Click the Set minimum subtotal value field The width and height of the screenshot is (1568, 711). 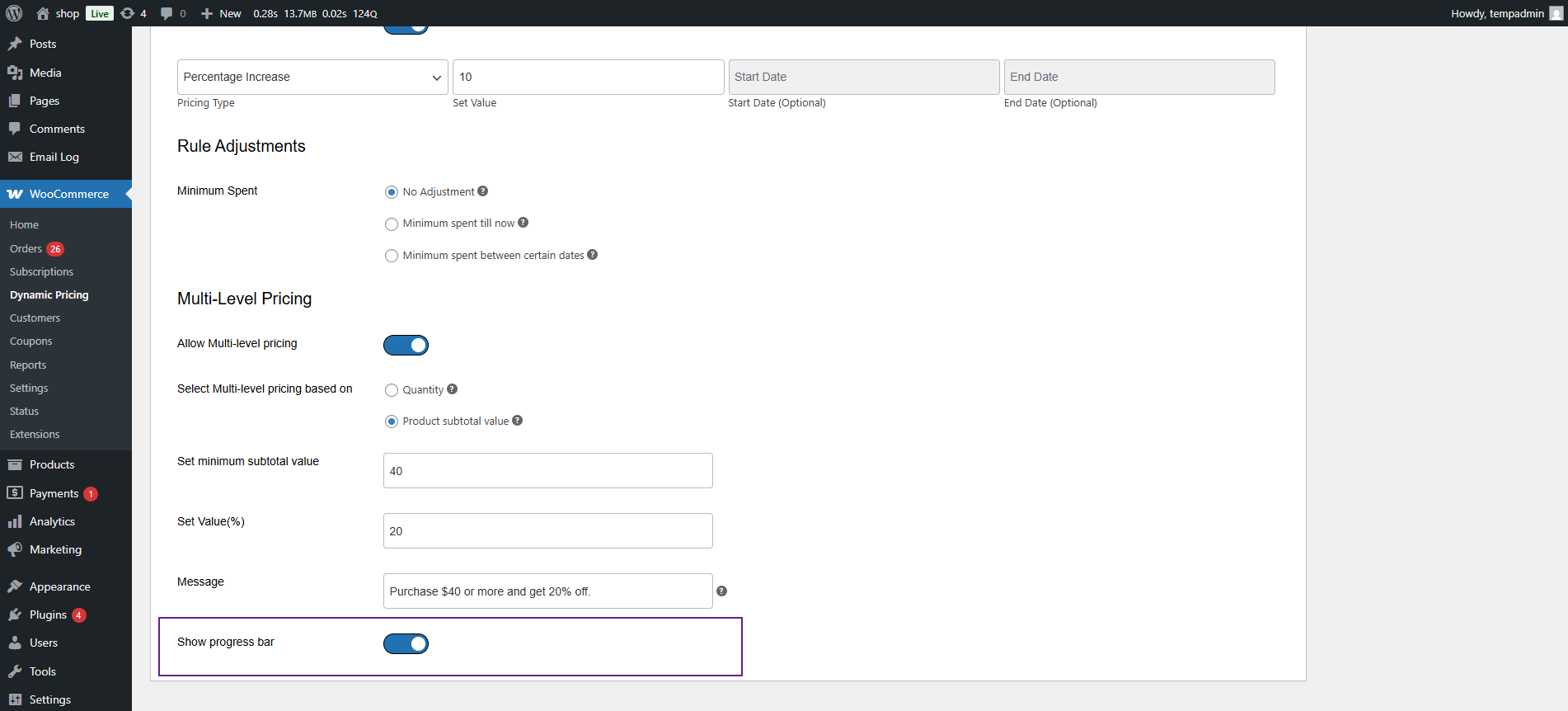coord(547,471)
